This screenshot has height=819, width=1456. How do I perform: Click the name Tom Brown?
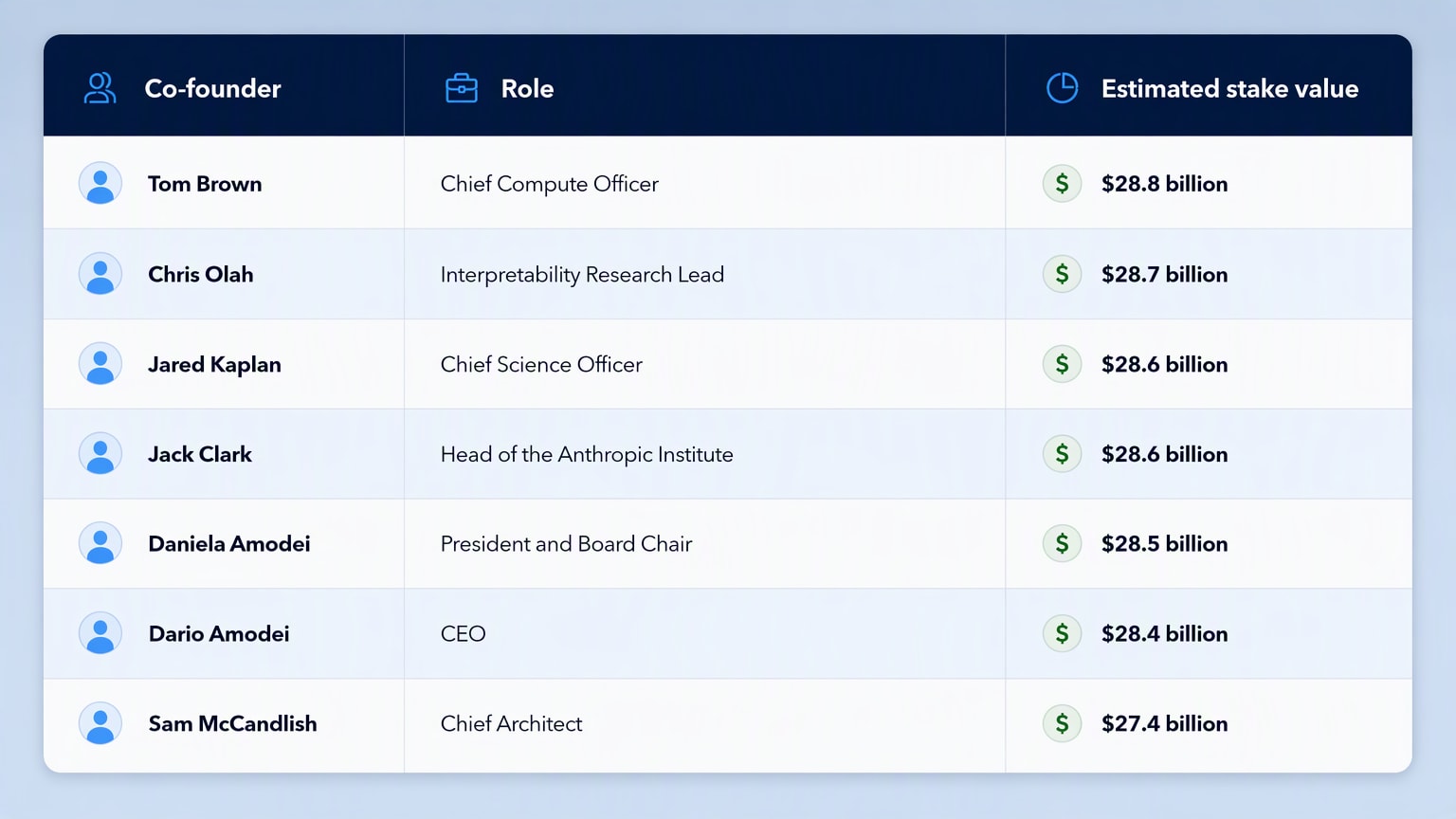tap(205, 184)
